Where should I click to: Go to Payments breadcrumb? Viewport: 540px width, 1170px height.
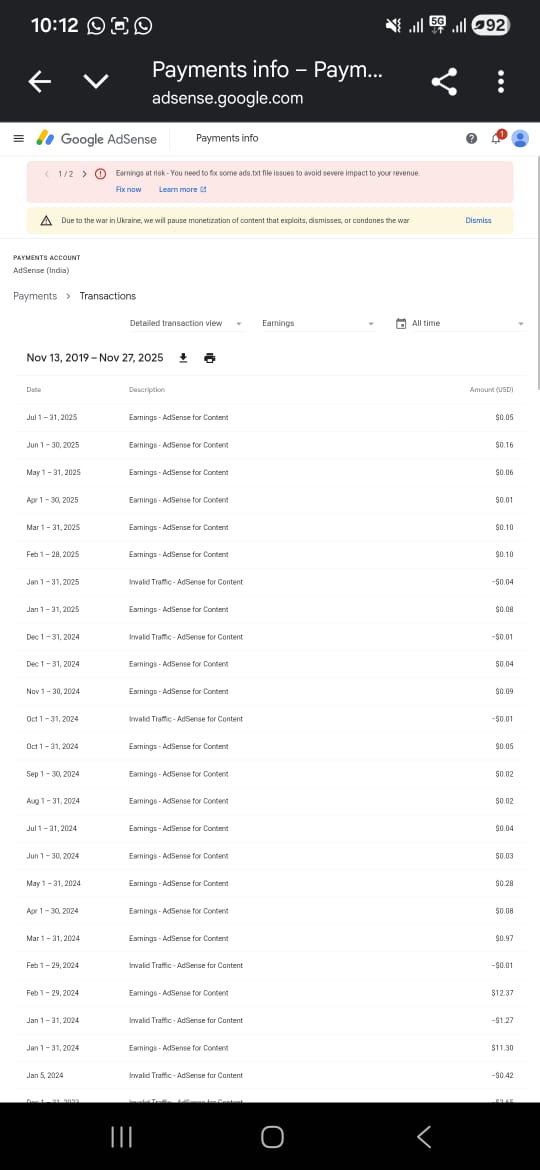point(35,296)
